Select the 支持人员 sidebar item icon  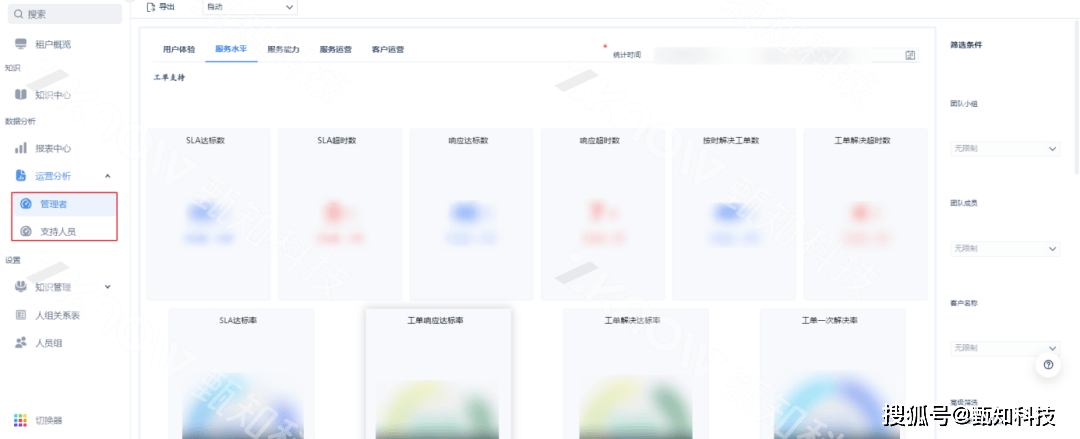[26, 231]
